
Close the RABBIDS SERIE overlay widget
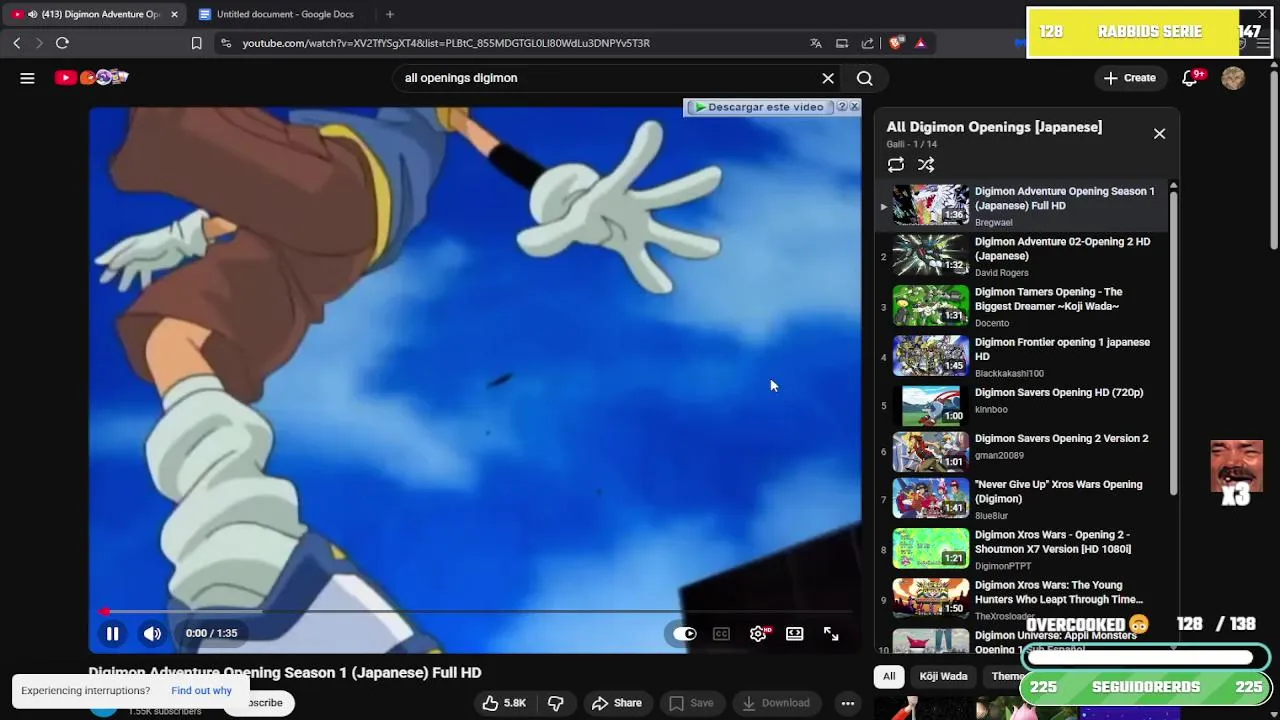click(1262, 14)
